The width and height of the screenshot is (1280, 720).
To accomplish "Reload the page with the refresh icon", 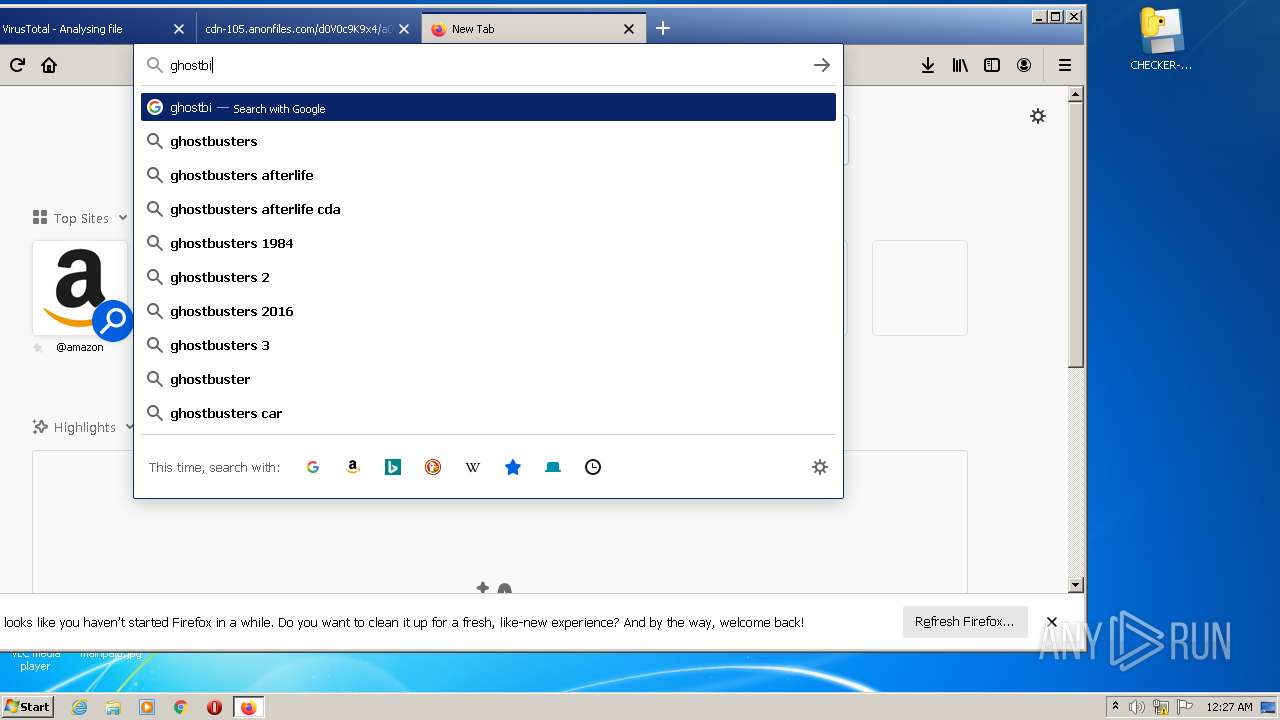I will pos(17,65).
